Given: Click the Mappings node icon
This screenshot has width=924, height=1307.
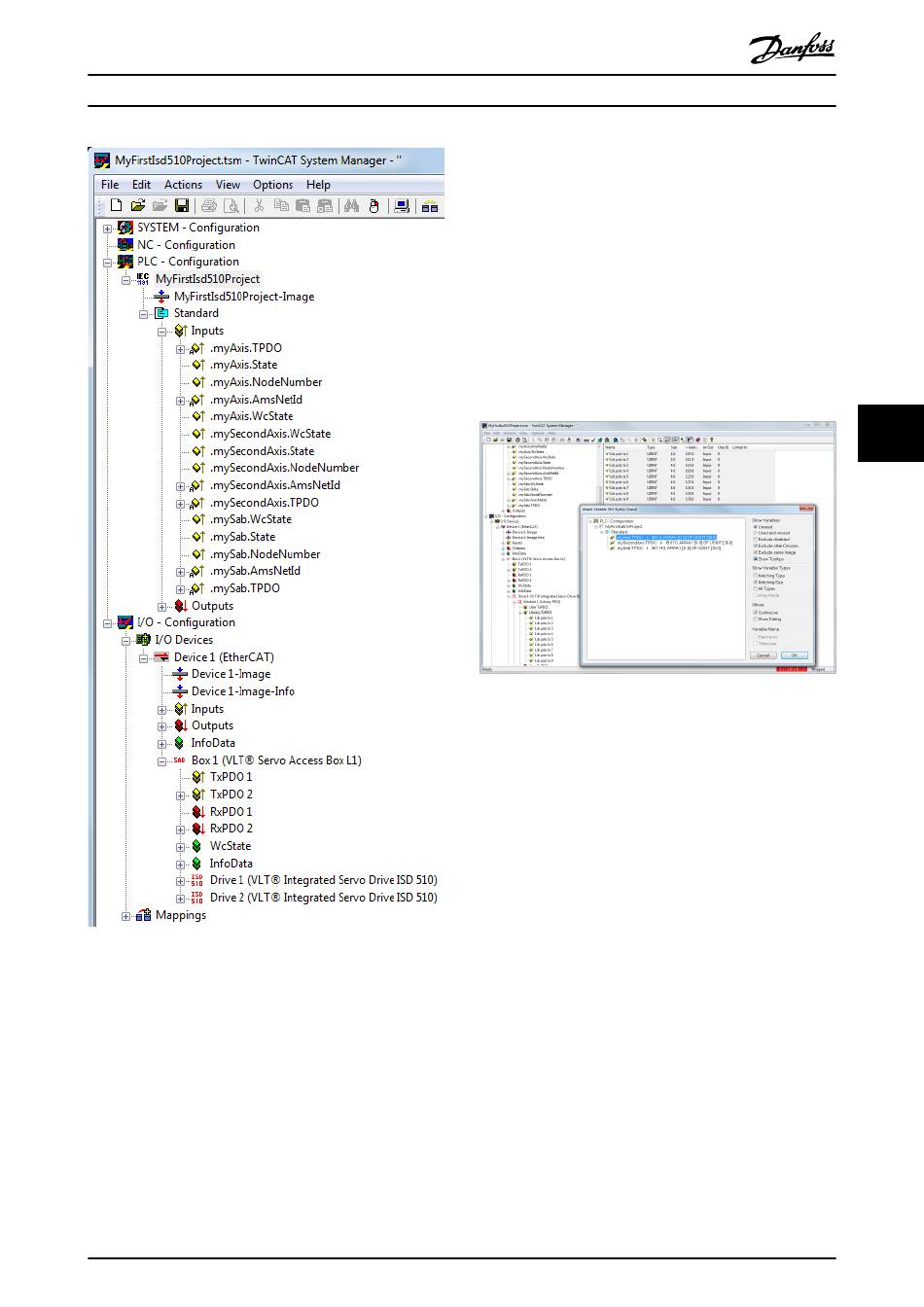Looking at the screenshot, I should pos(143,915).
